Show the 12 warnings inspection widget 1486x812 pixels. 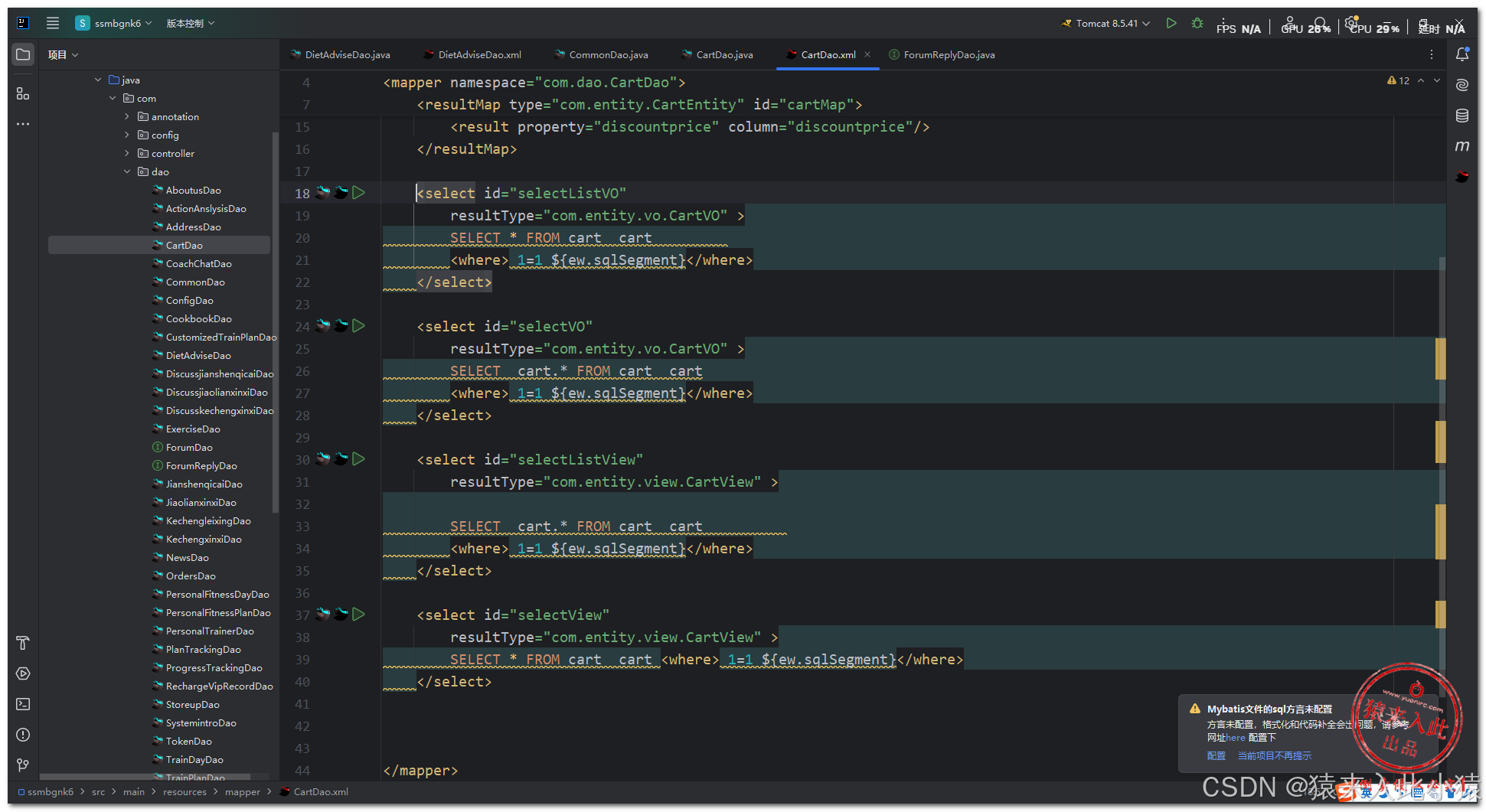(x=1398, y=80)
